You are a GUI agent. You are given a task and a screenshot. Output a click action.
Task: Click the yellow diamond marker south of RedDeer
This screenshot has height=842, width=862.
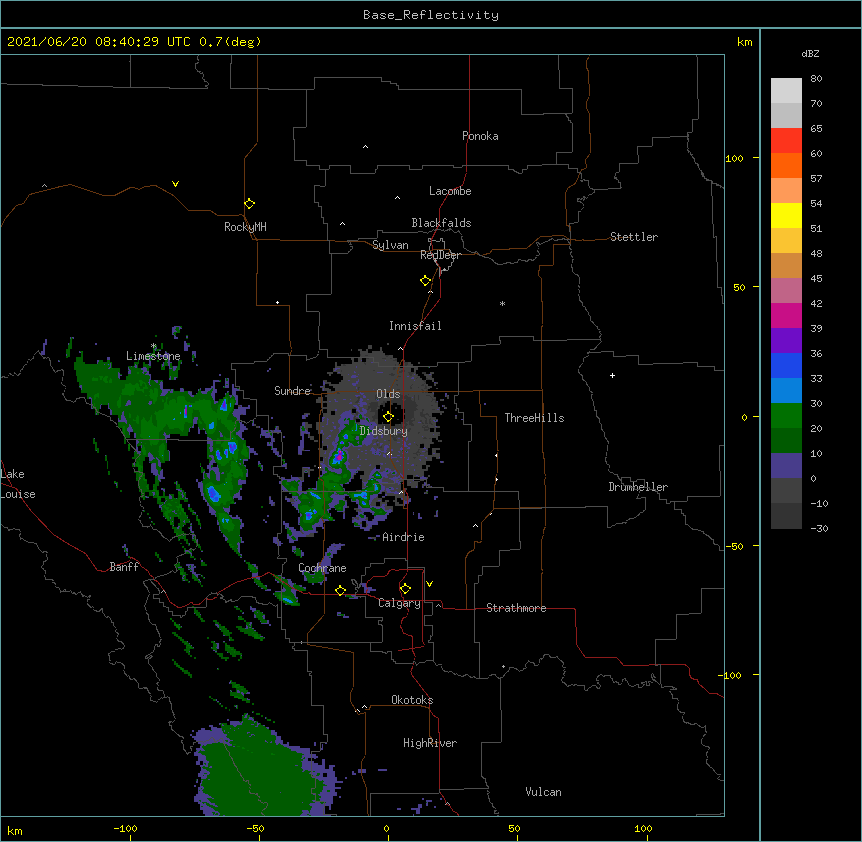pos(425,281)
